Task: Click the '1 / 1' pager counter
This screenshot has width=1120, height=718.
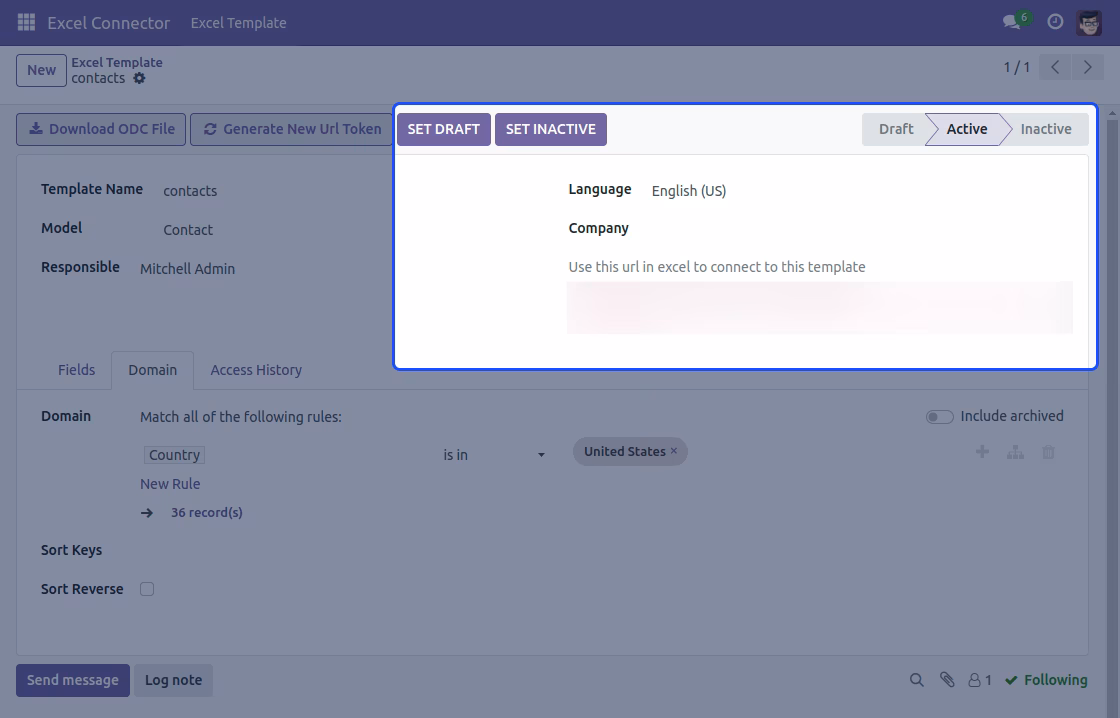Action: tap(1016, 68)
